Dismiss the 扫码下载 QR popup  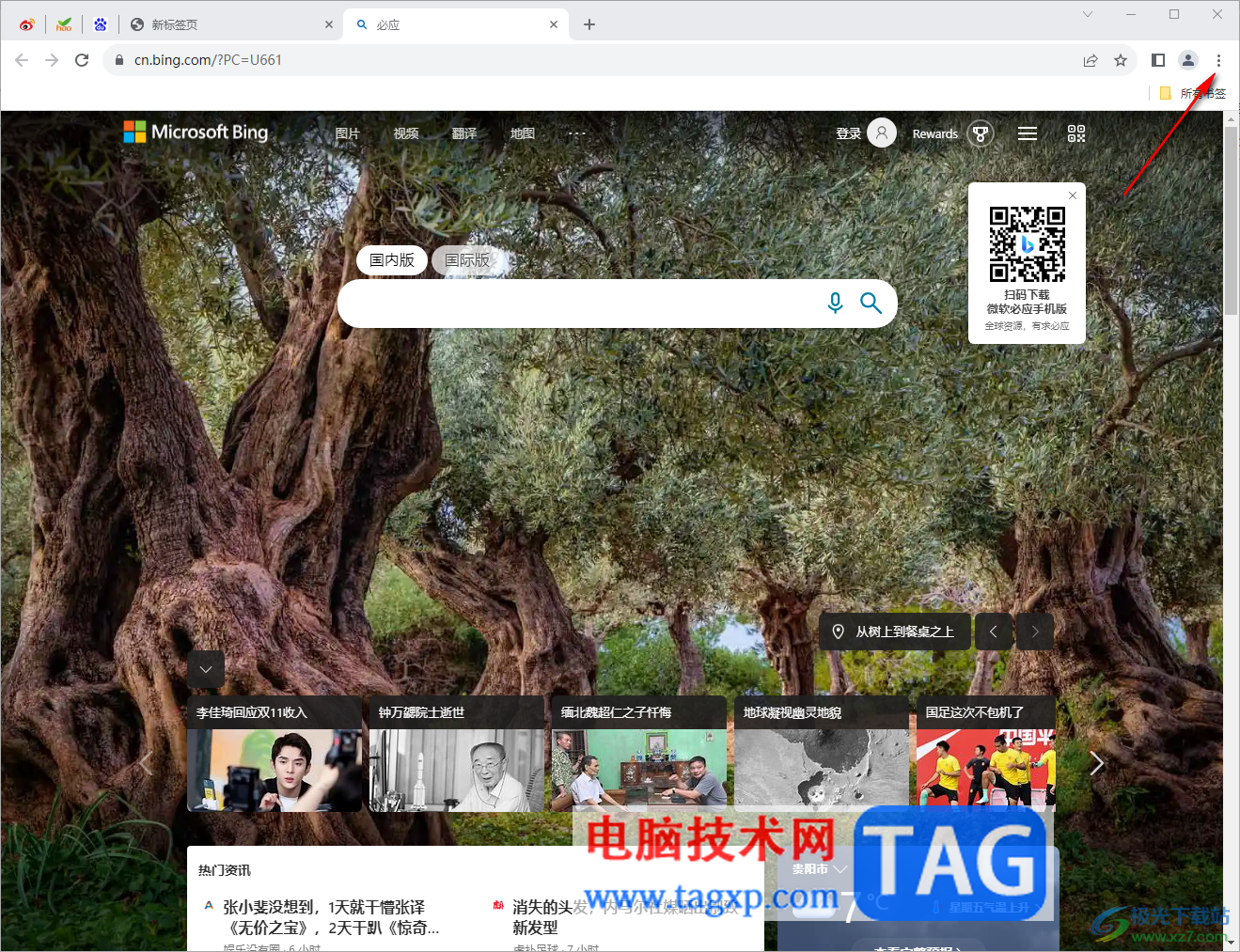tap(1072, 195)
